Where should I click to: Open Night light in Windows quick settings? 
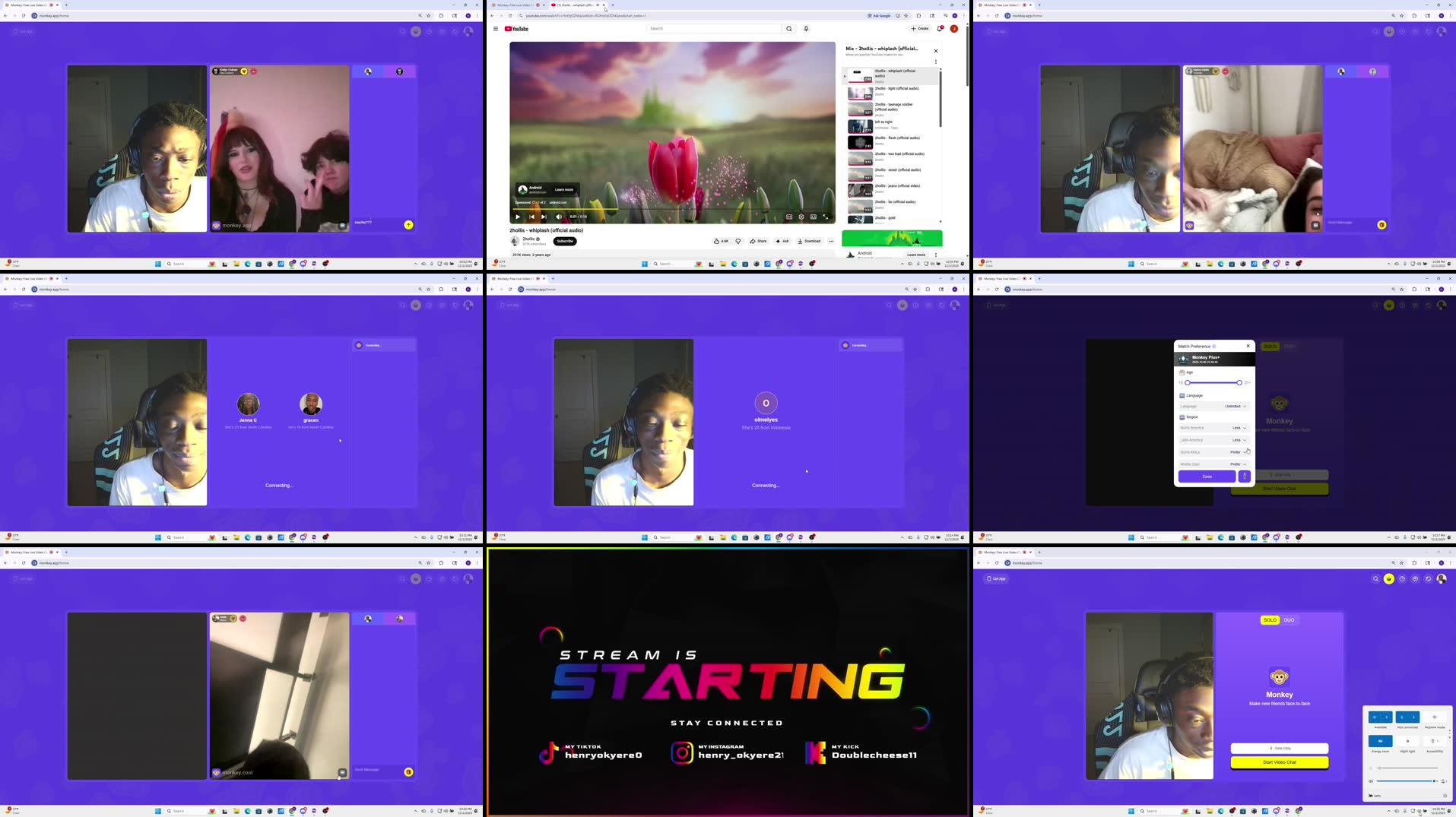click(1408, 741)
